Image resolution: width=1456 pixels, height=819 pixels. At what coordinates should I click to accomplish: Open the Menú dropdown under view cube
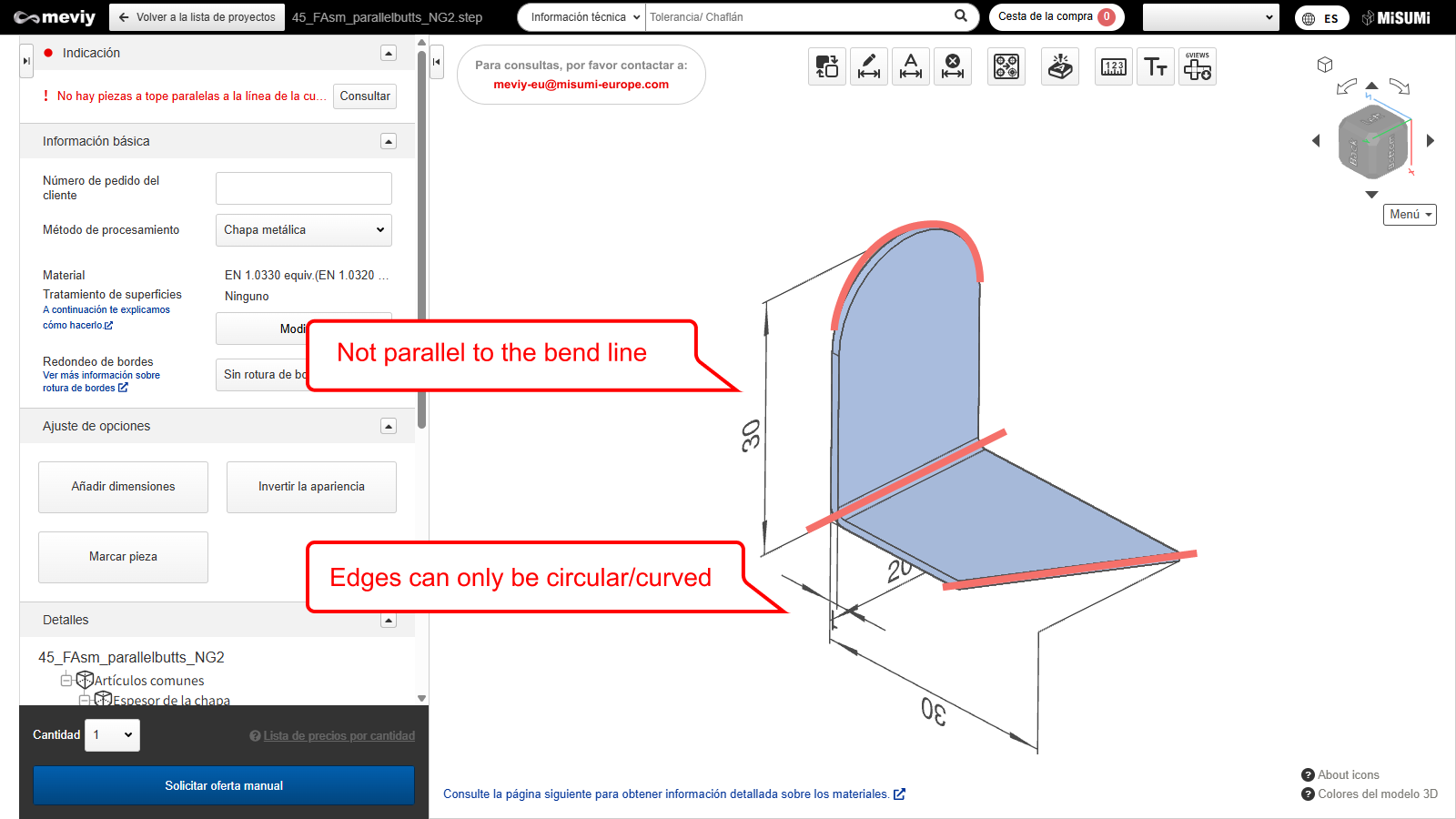click(x=1410, y=215)
